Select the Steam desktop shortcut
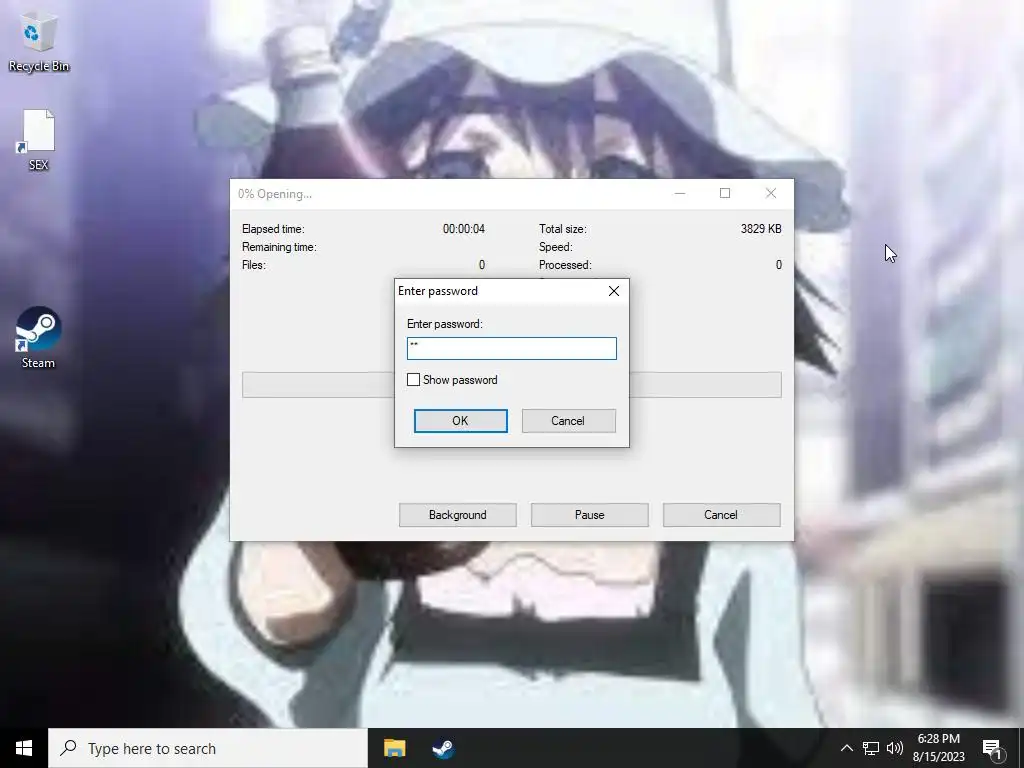The image size is (1024, 768). tap(39, 338)
